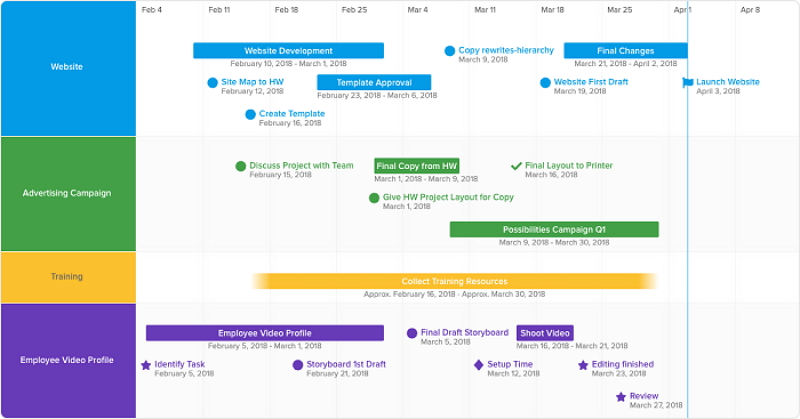800x419 pixels.
Task: Select the Review star milestone icon
Action: point(621,397)
